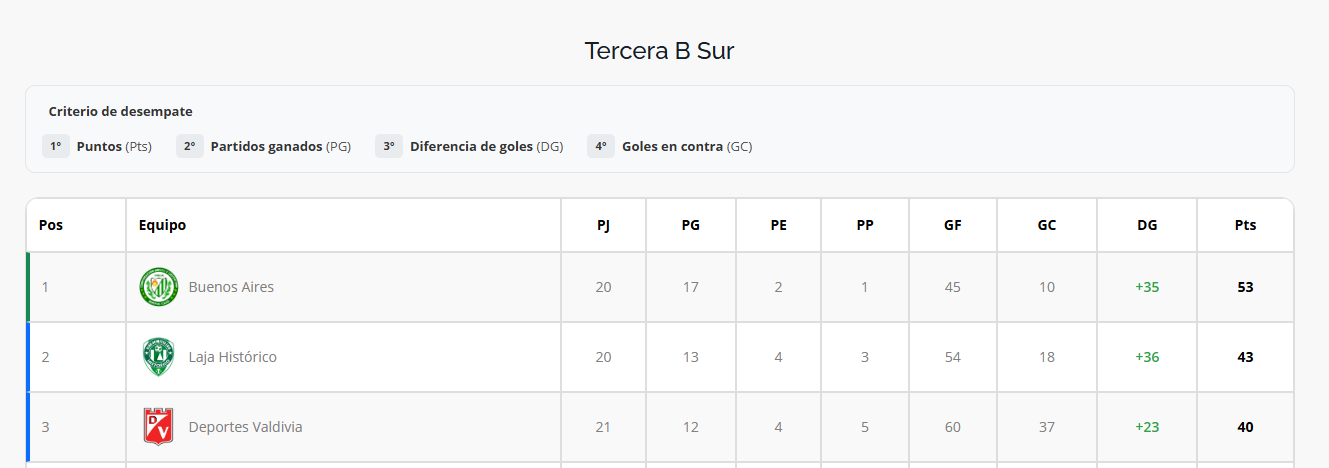Click the Tercera B Sur heading
This screenshot has width=1329, height=468.
[659, 51]
